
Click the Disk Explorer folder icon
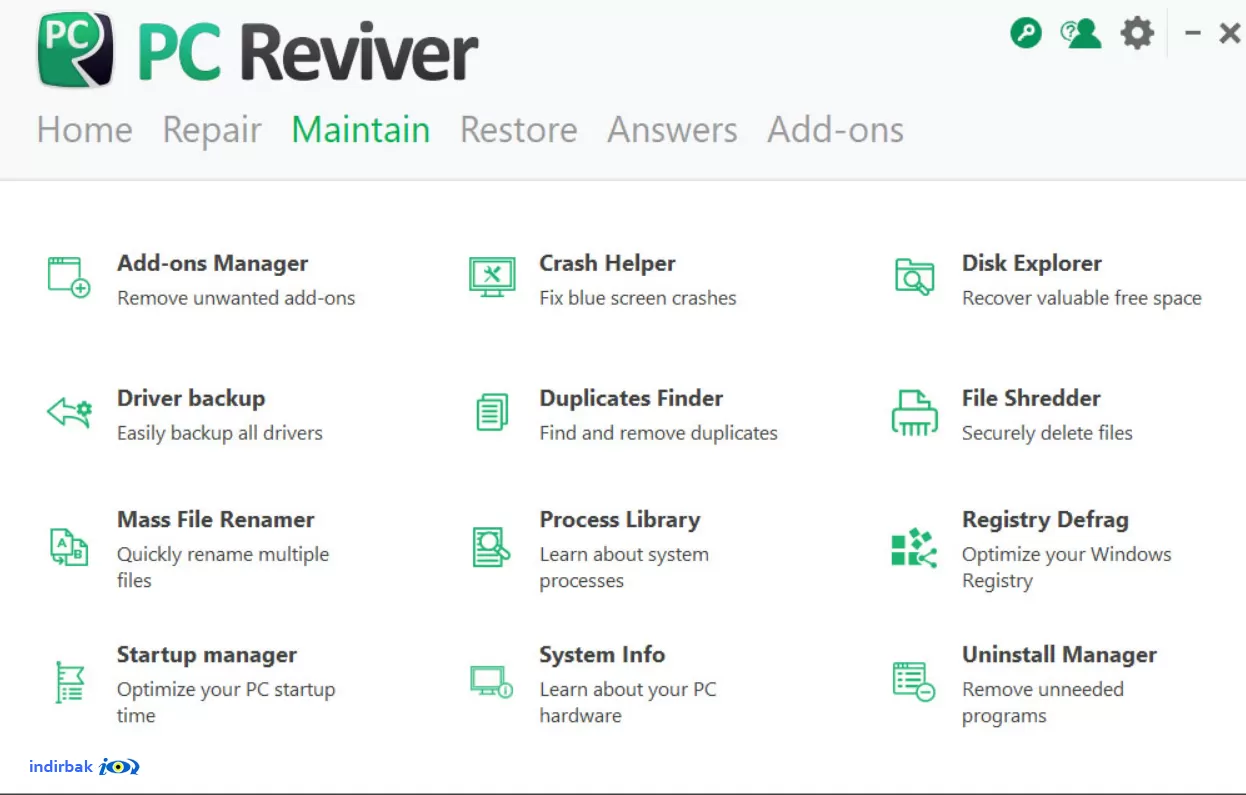(x=914, y=277)
